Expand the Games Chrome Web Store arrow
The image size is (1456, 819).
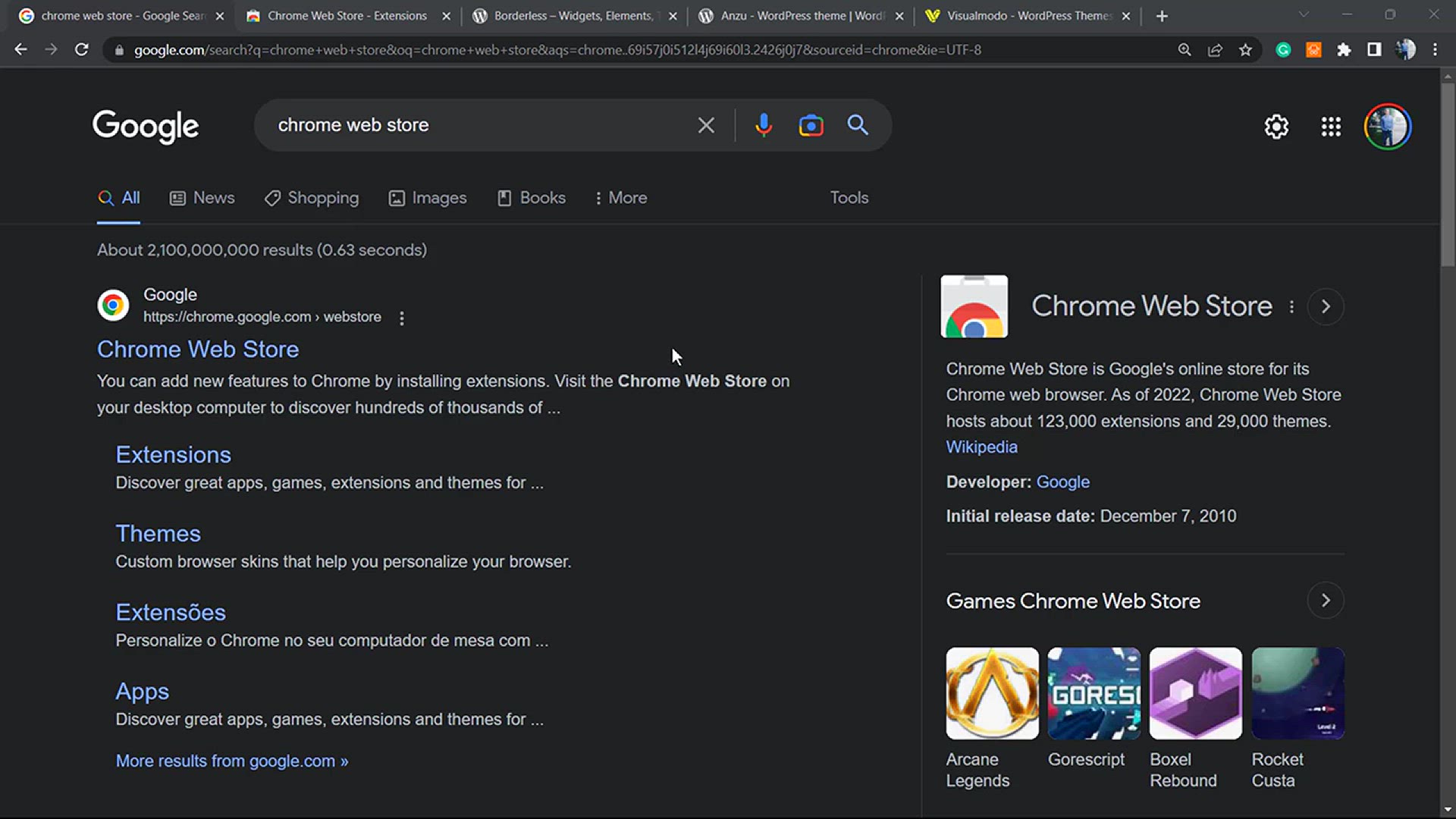click(x=1326, y=601)
